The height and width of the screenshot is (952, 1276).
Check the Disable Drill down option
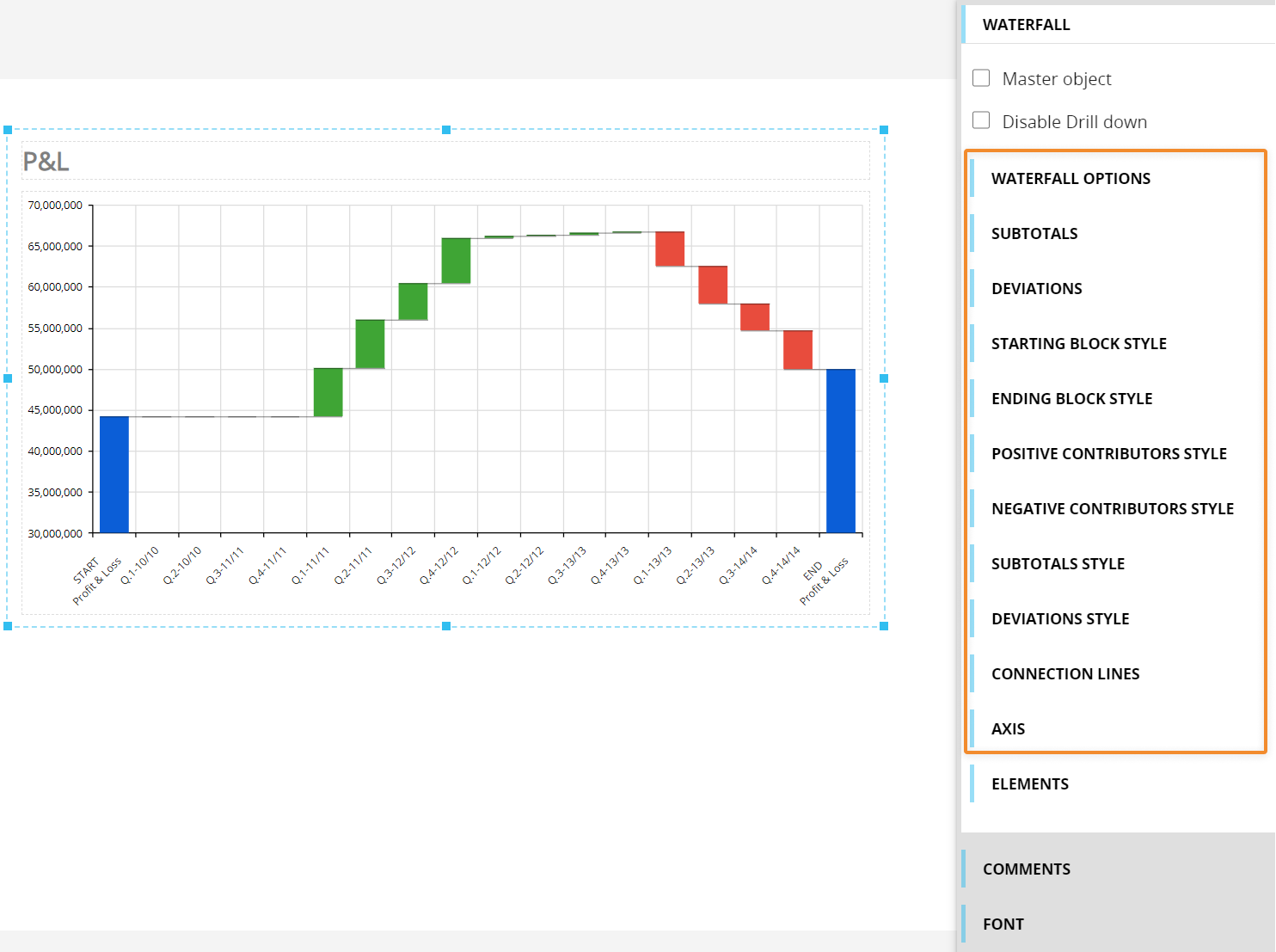[981, 120]
